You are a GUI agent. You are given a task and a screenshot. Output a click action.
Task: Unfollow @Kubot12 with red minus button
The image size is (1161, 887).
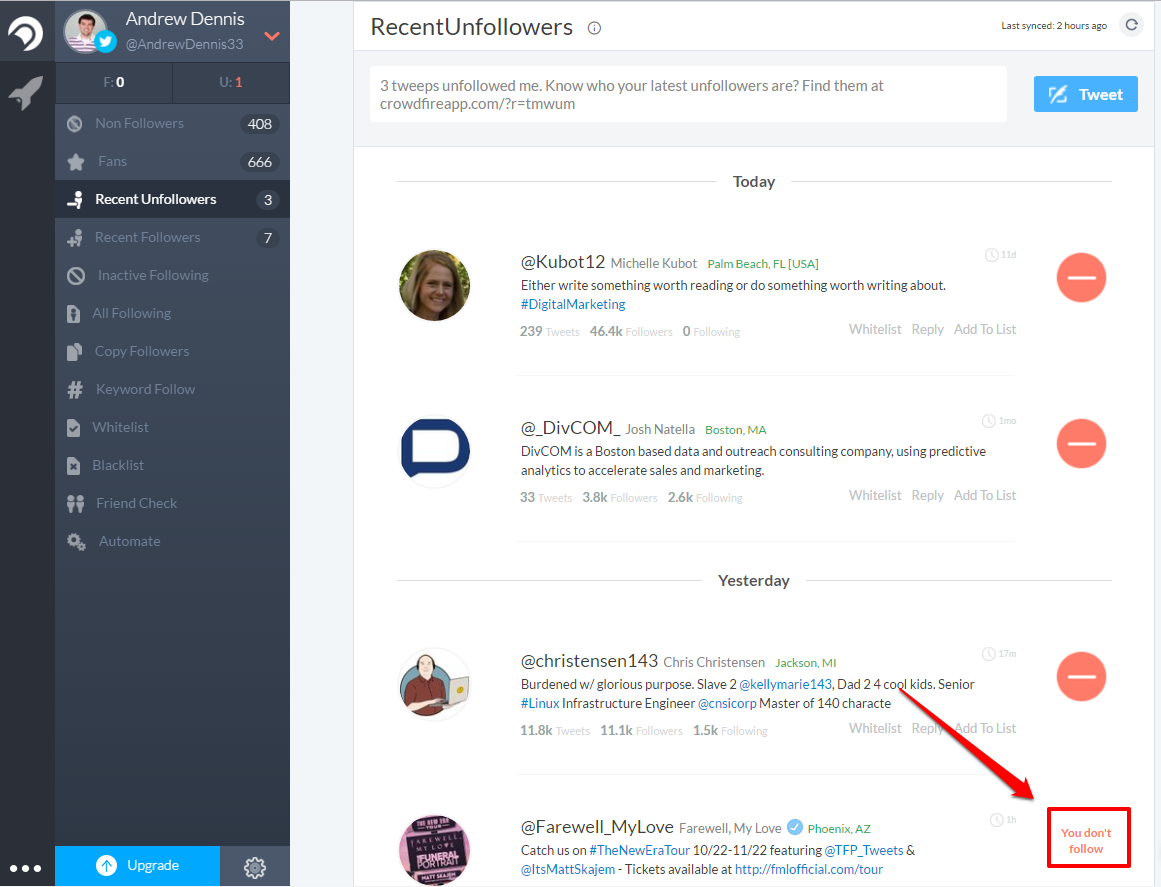pos(1081,277)
